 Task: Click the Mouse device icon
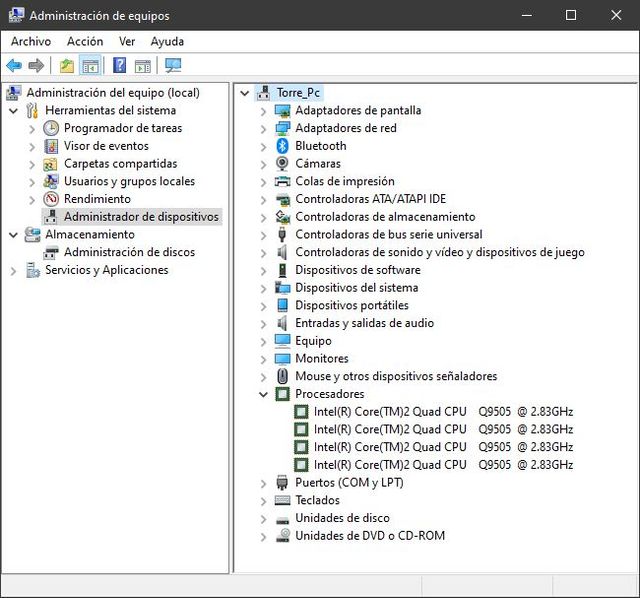[x=282, y=376]
